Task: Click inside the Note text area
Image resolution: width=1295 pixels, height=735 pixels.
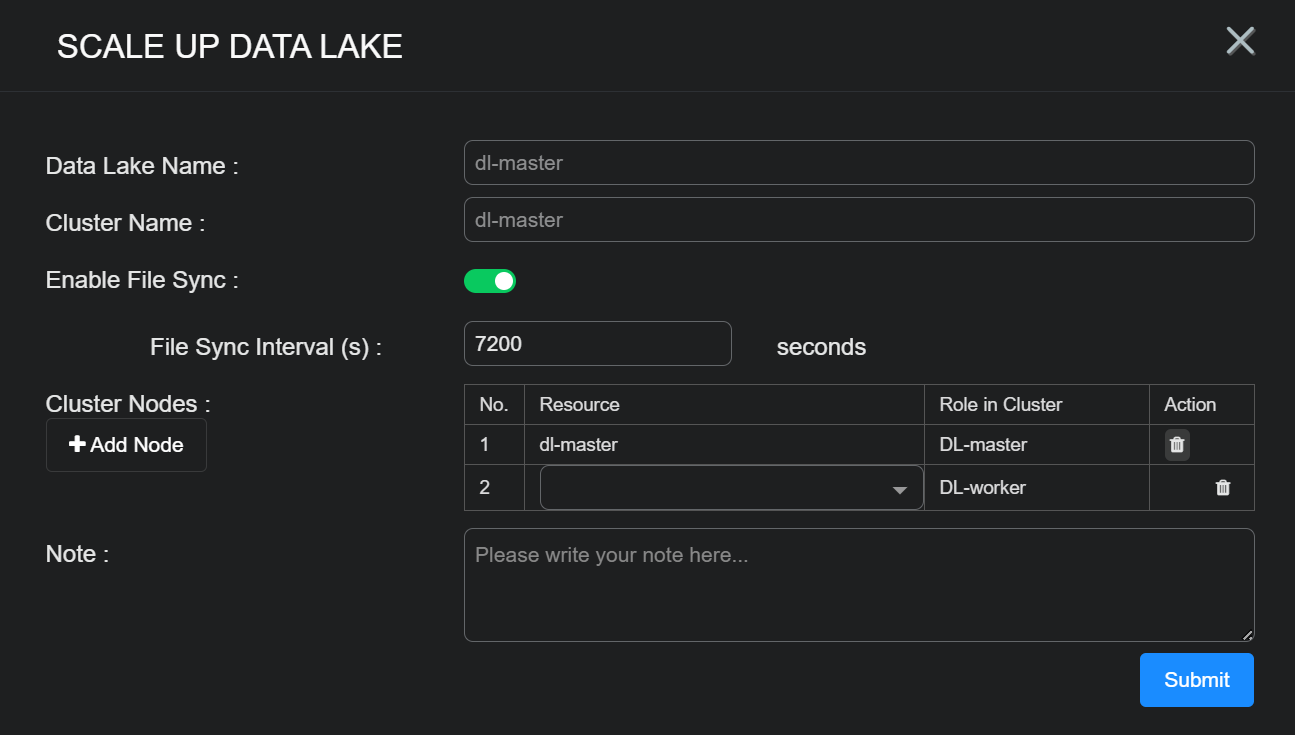Action: pos(858,585)
